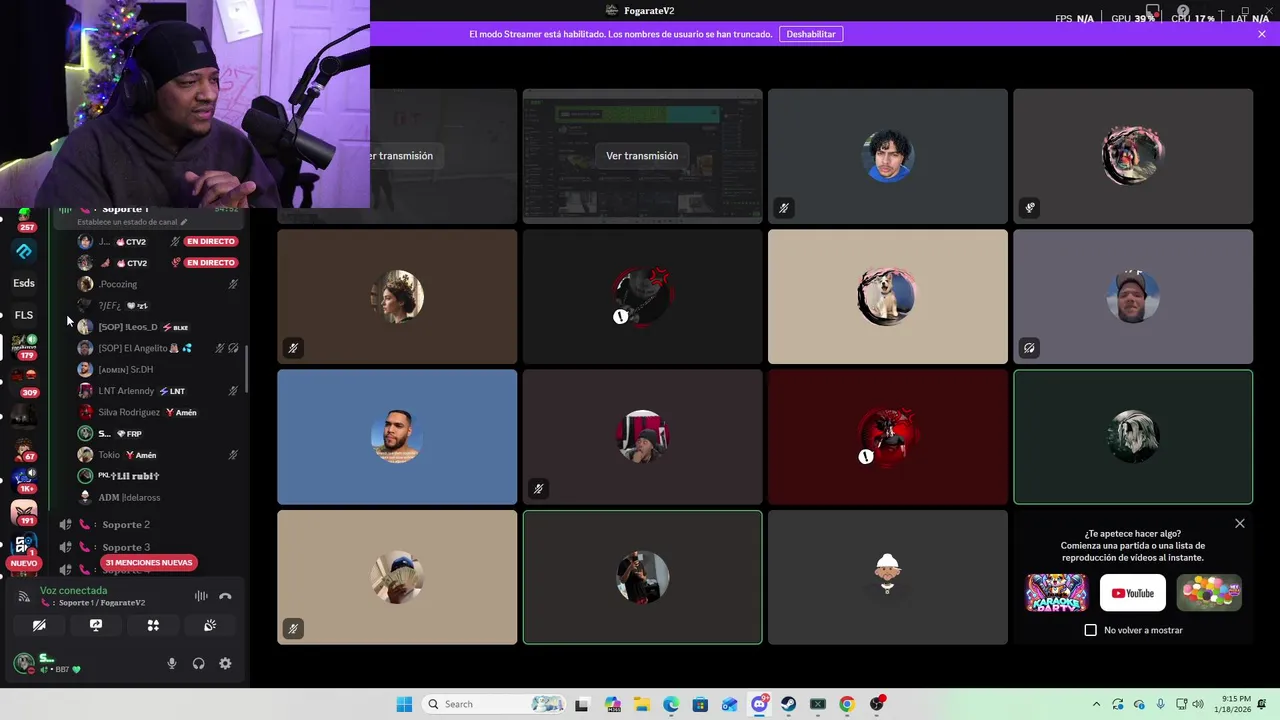
Task: Mute microphone in user panel
Action: coord(172,663)
